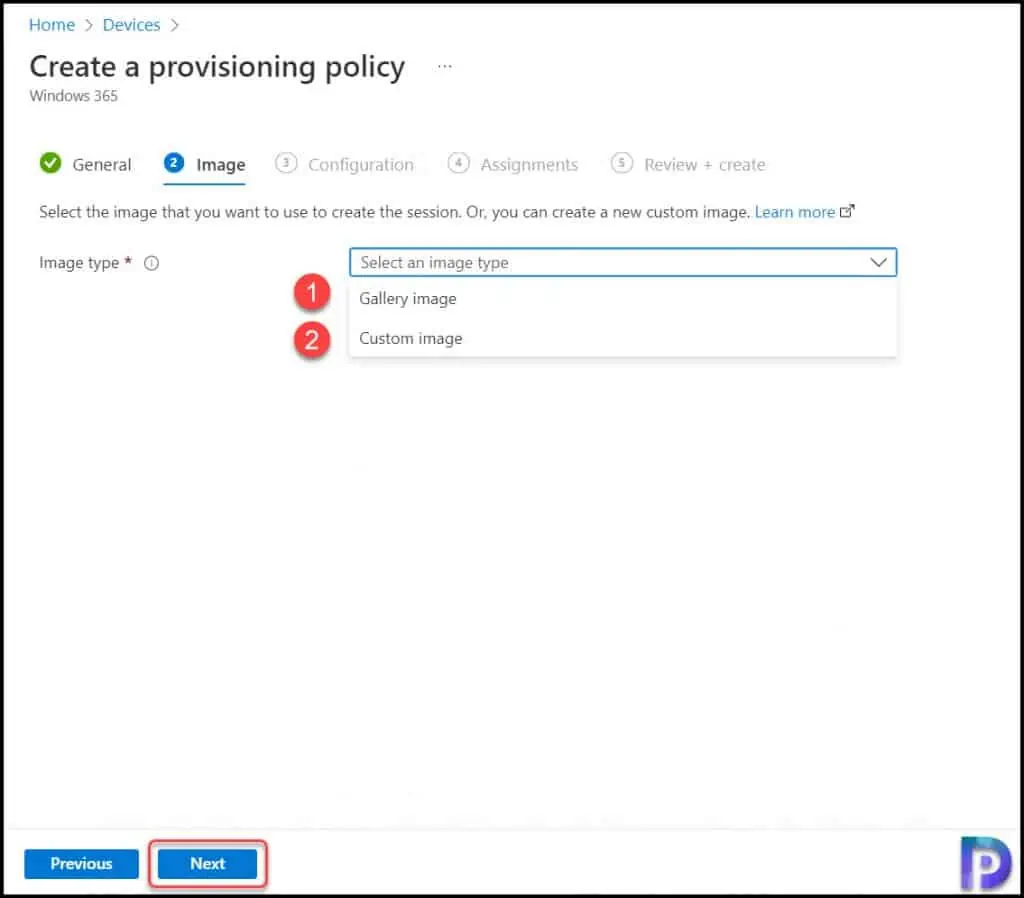Choose Custom image option
The image size is (1024, 898).
623,338
